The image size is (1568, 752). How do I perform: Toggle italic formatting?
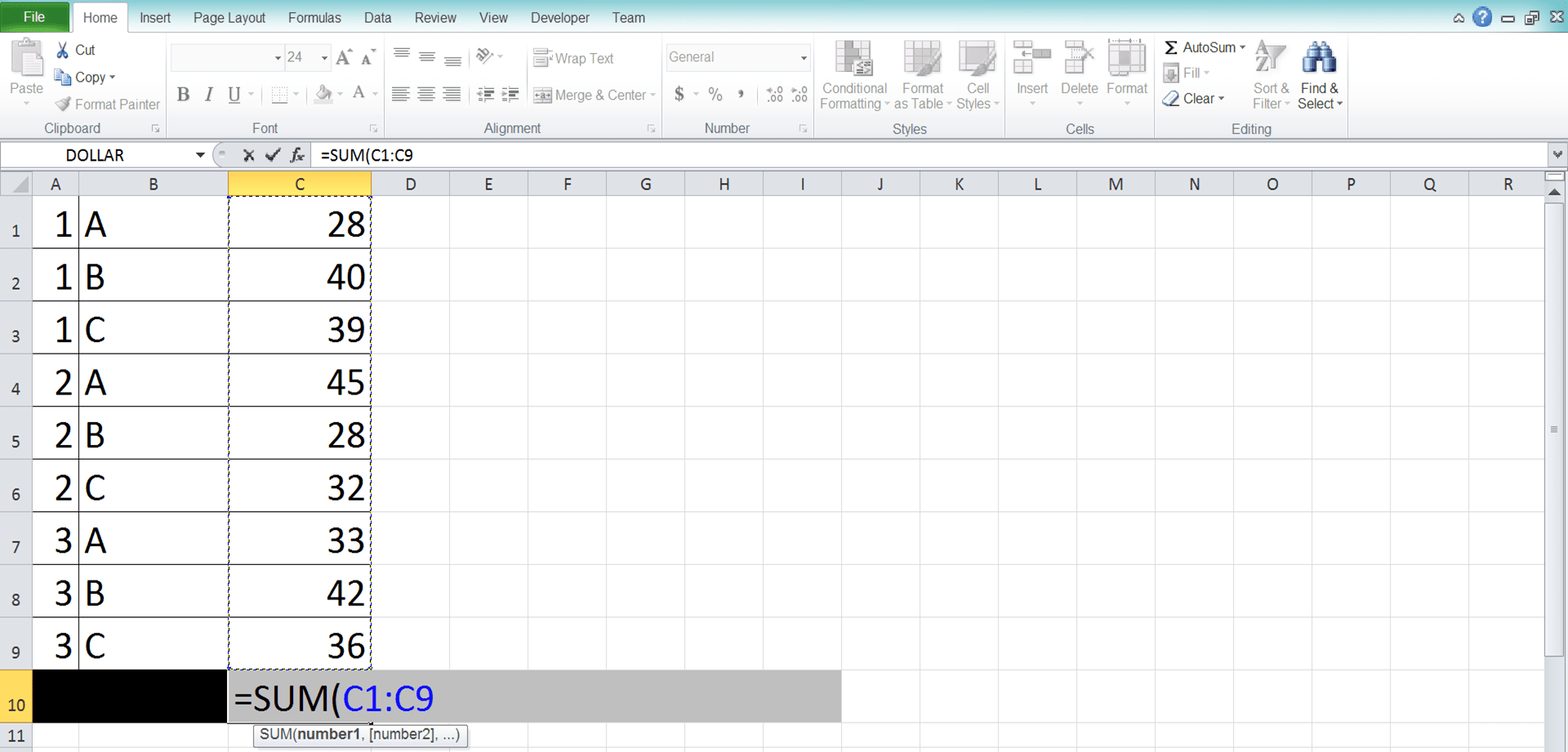click(208, 95)
